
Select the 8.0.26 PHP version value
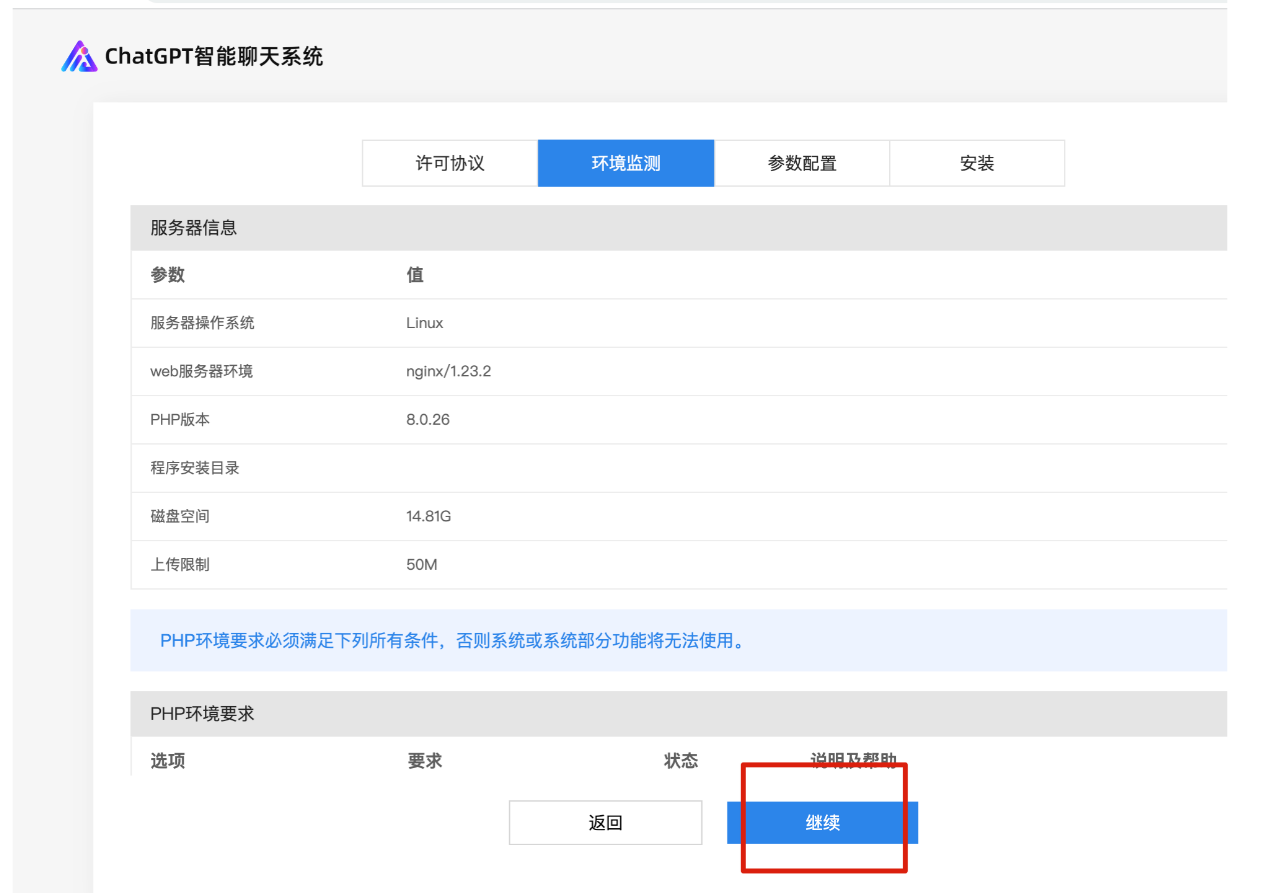(428, 419)
